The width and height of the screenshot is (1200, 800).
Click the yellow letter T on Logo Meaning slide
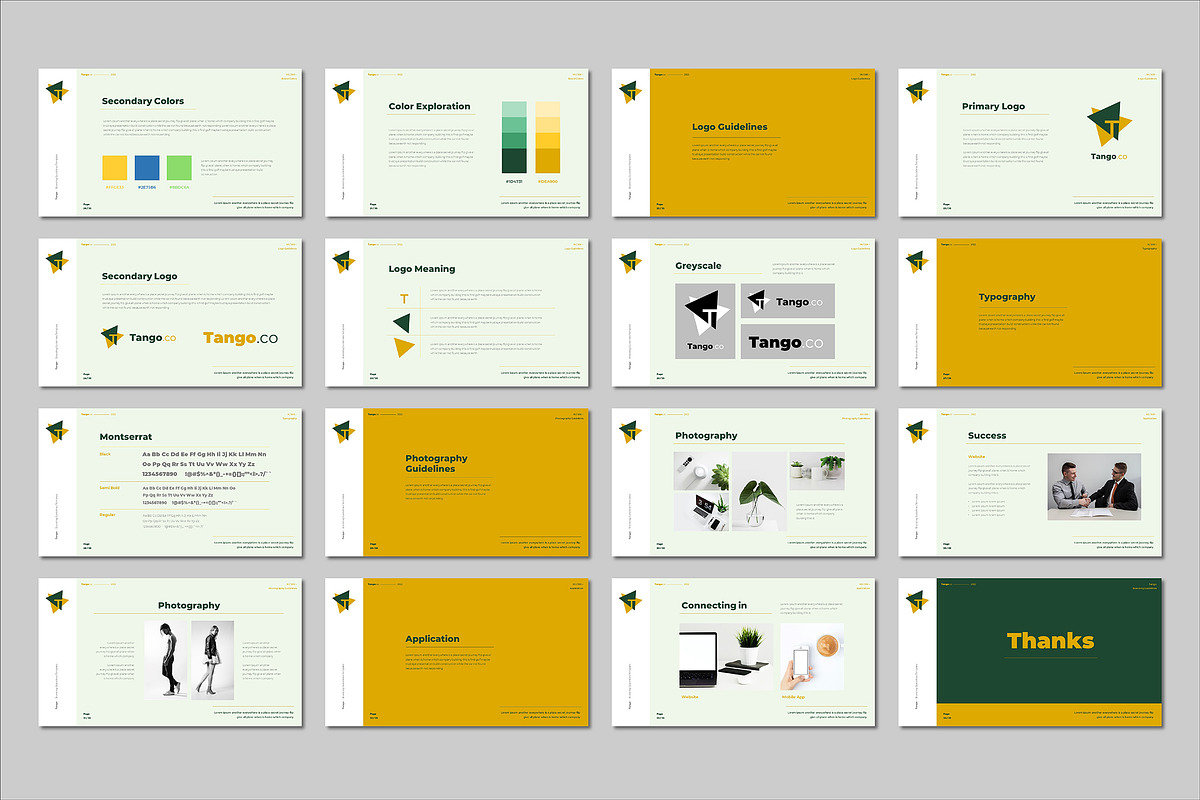click(x=404, y=298)
